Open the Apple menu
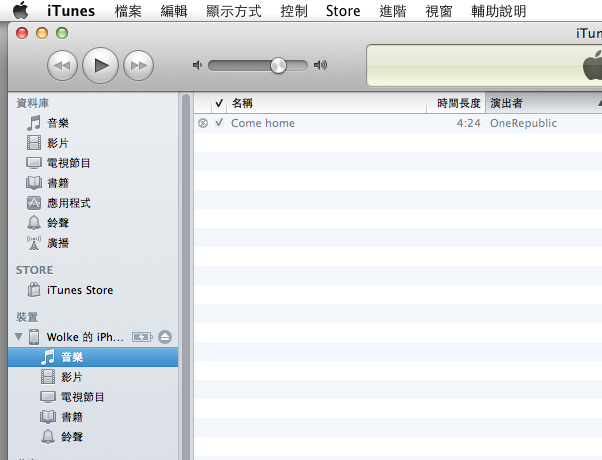The height and width of the screenshot is (460, 602). [20, 10]
